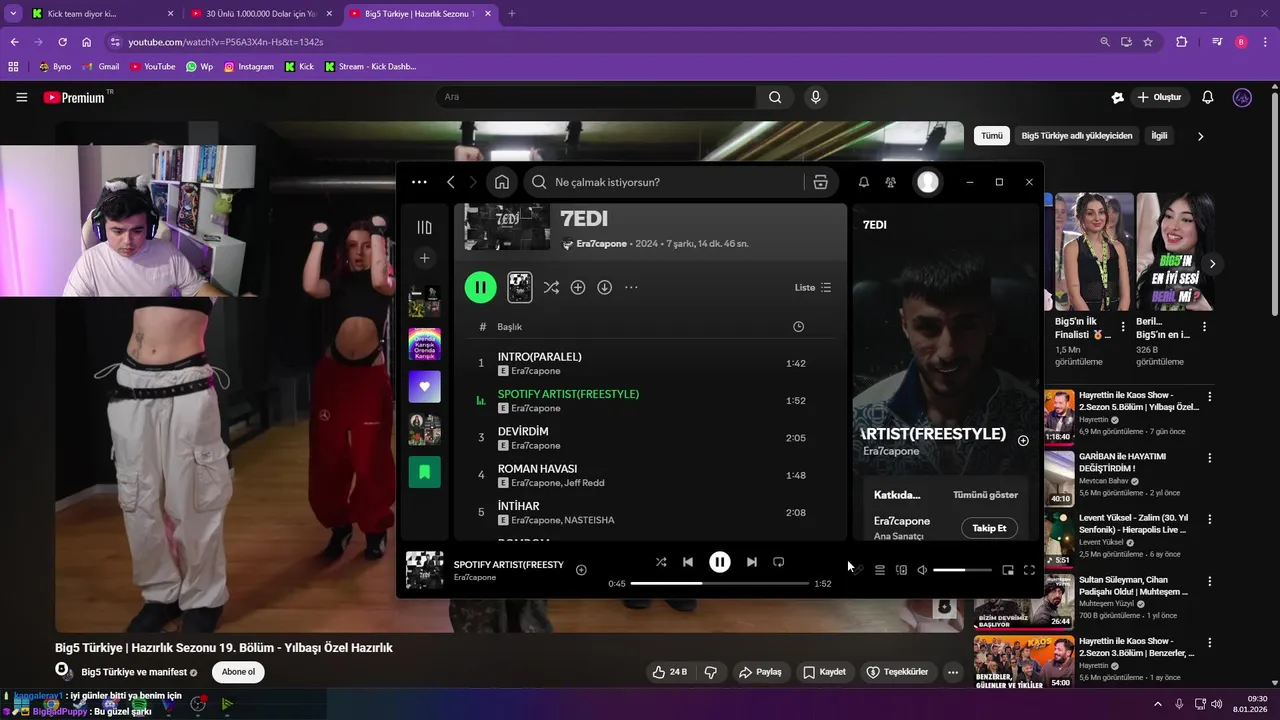The image size is (1280, 720).
Task: Open the green bookmark episodes playlist
Action: (424, 472)
